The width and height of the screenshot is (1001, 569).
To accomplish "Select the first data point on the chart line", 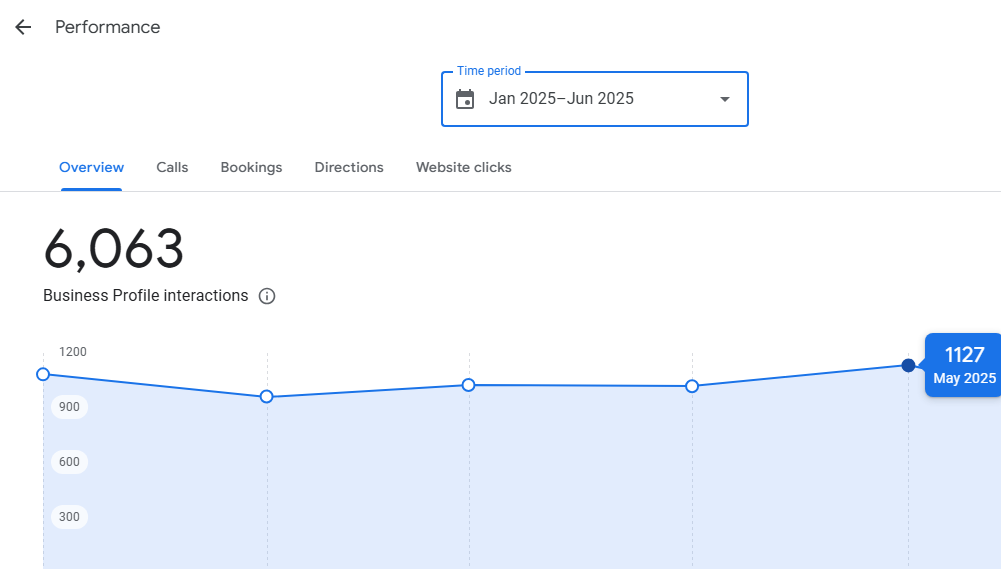I will tap(43, 374).
